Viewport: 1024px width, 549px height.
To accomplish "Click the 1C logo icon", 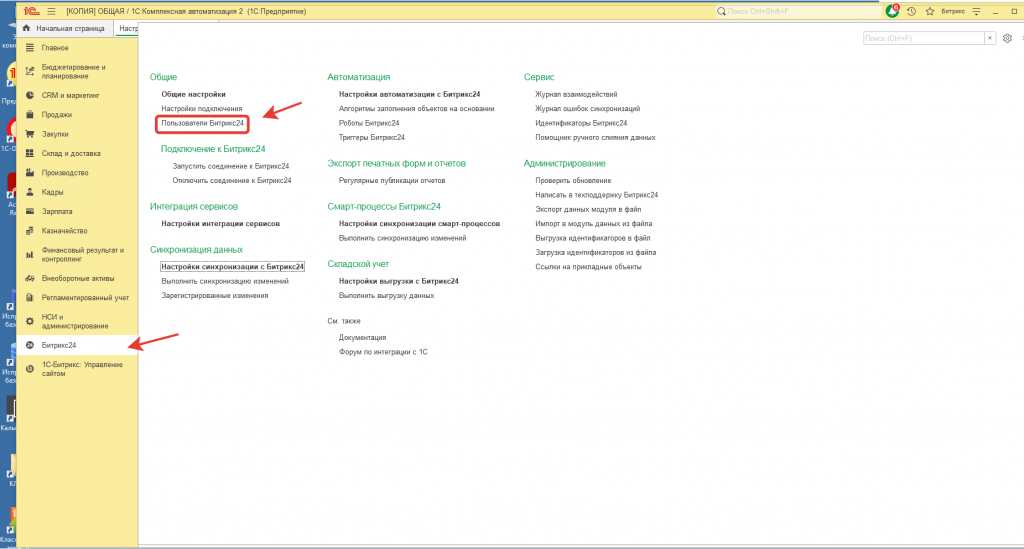I will point(31,11).
